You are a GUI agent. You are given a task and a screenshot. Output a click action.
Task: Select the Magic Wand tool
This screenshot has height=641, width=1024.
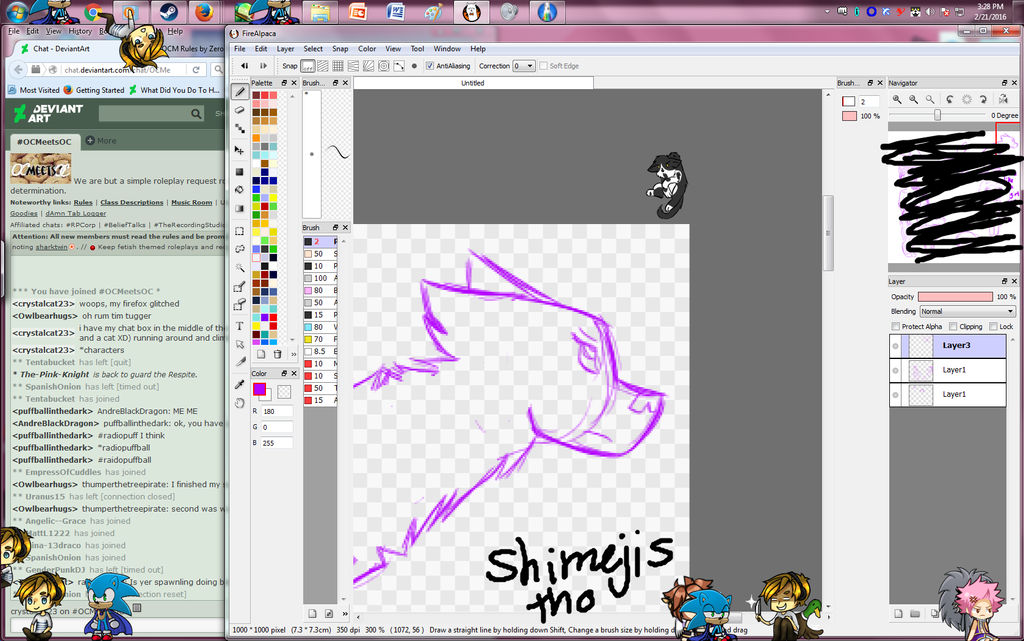point(240,268)
